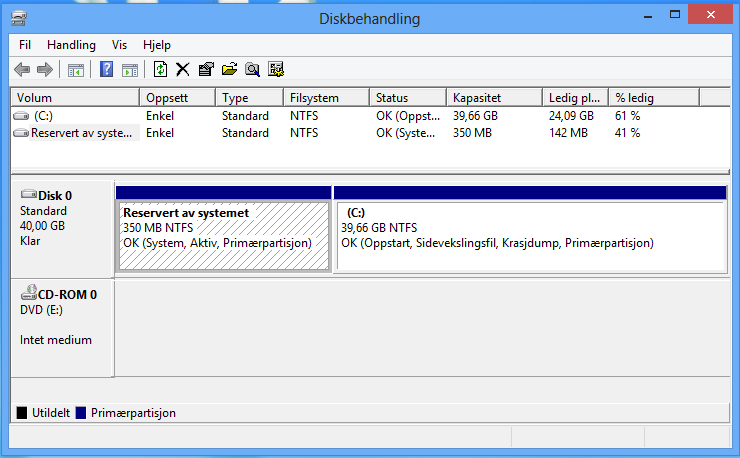The image size is (740, 458).
Task: Sort by the Volum column header
Action: [75, 98]
